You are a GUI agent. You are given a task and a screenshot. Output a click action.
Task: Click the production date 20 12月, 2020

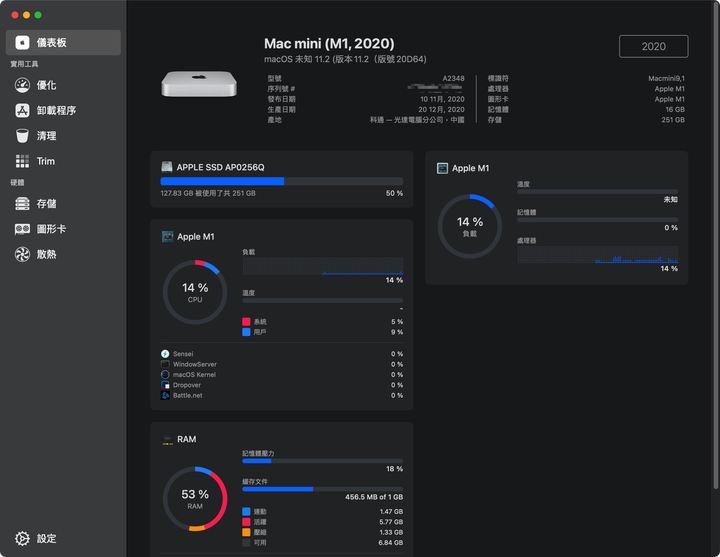(441, 109)
